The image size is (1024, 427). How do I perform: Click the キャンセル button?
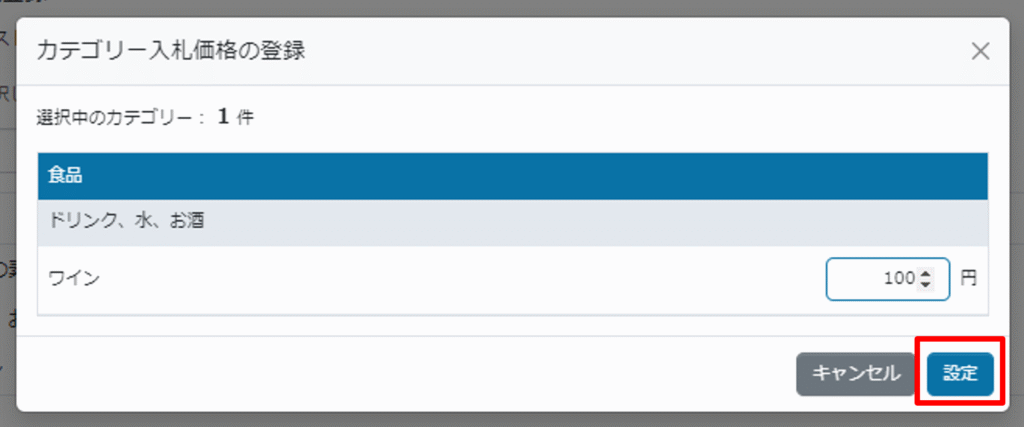point(856,374)
